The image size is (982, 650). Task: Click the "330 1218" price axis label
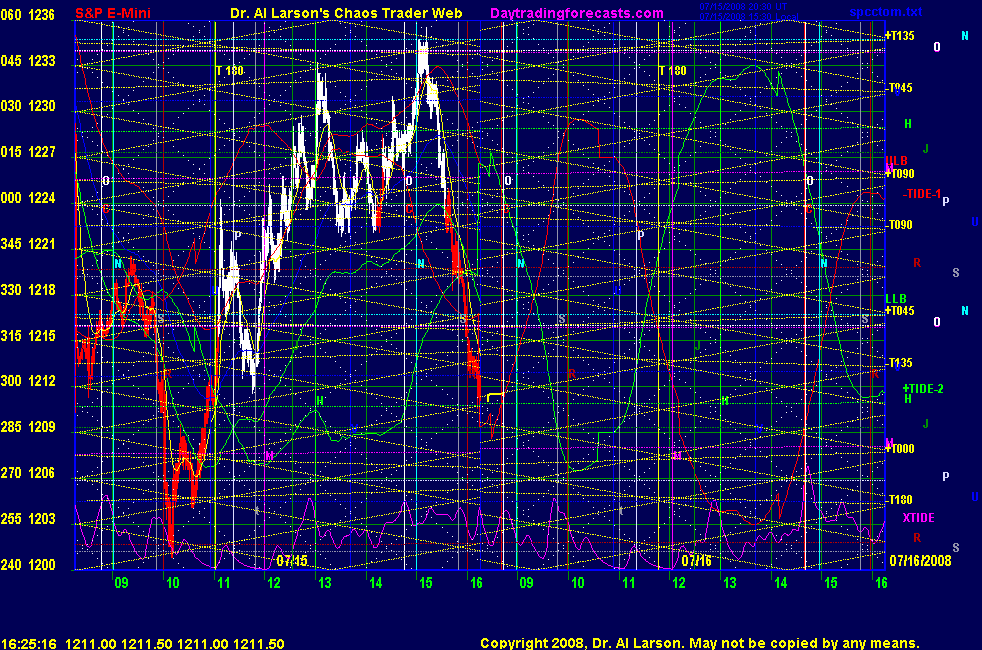pos(28,290)
